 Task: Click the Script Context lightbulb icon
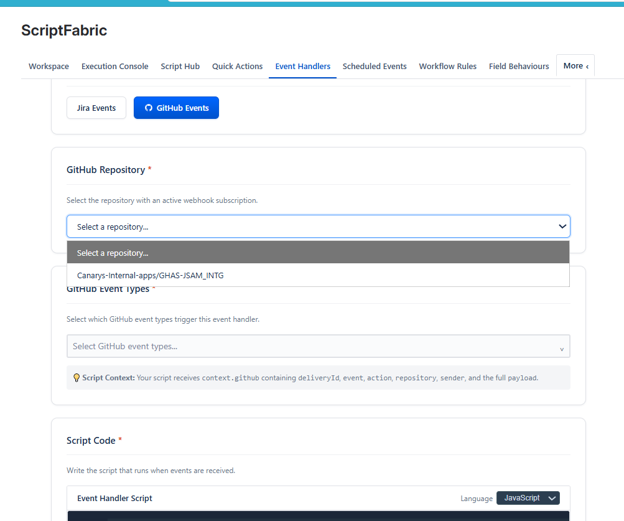point(76,378)
